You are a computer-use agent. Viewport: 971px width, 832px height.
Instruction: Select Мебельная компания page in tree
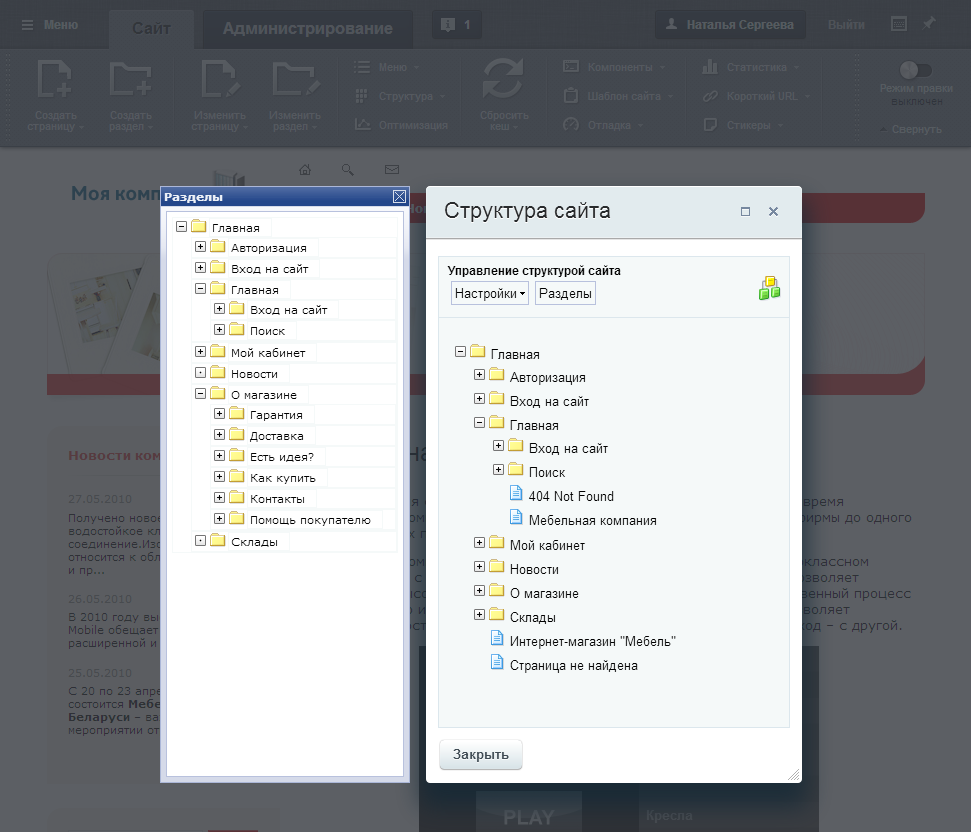point(592,520)
